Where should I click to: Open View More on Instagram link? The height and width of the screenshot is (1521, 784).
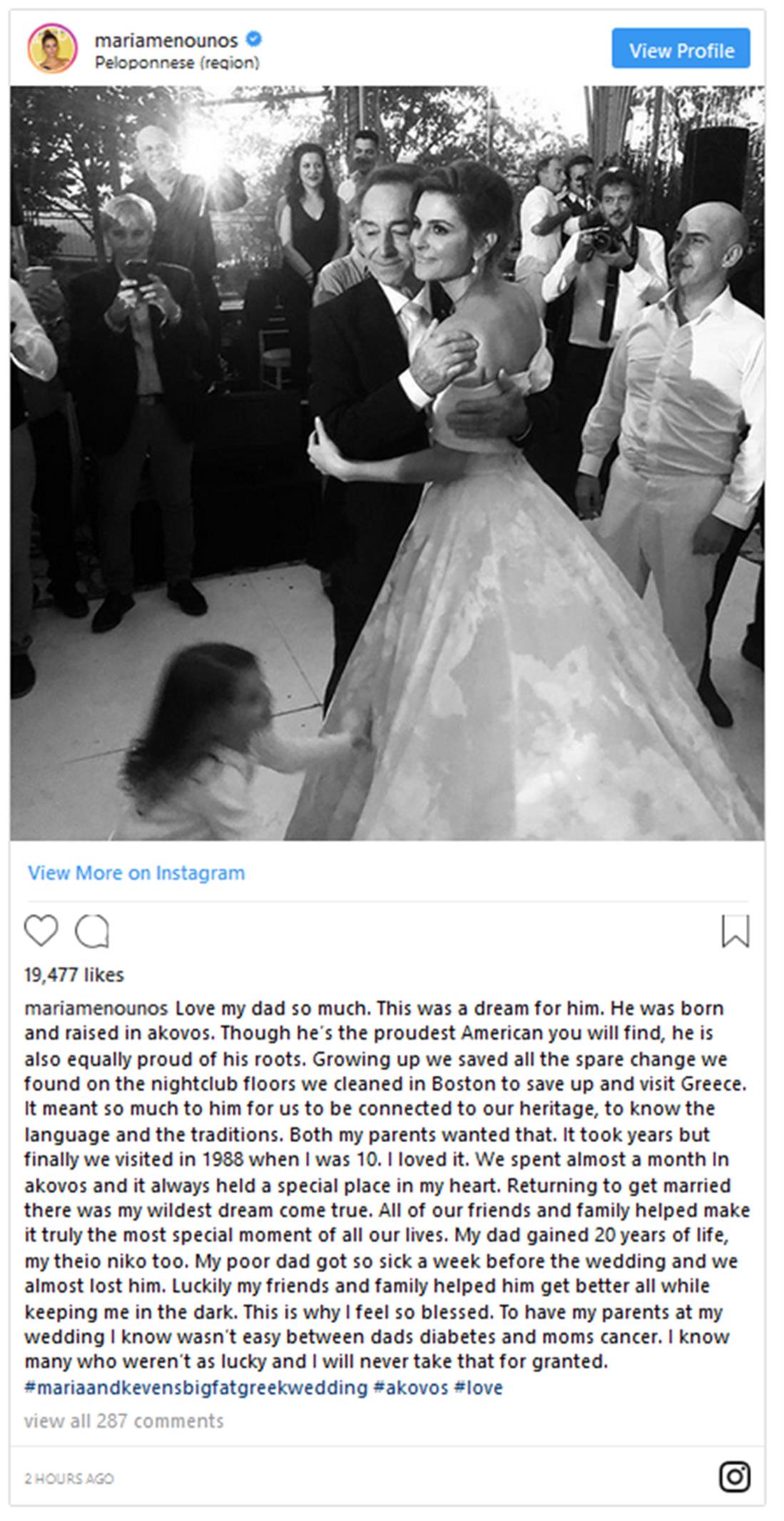coord(136,873)
